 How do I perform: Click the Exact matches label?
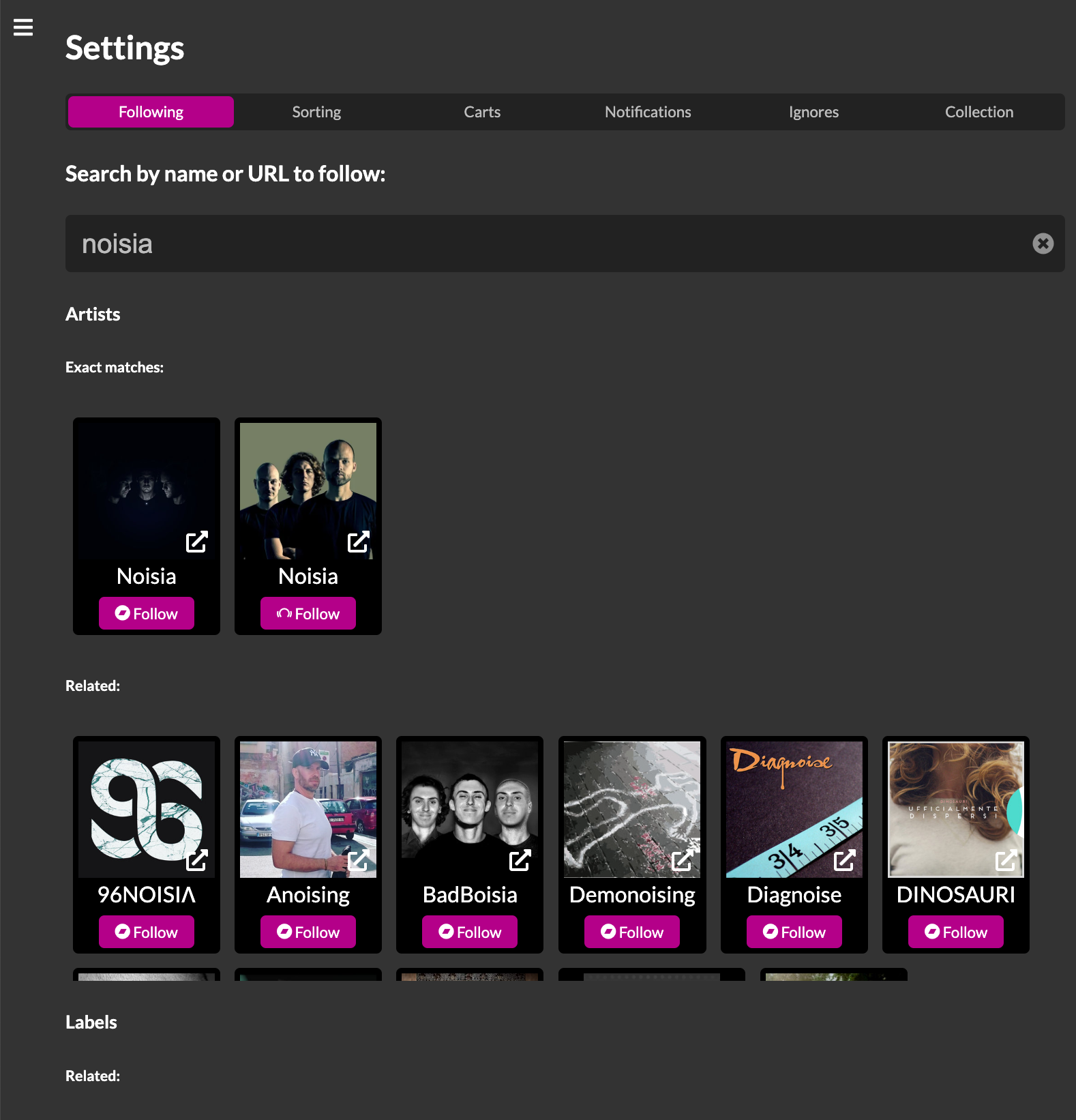115,367
